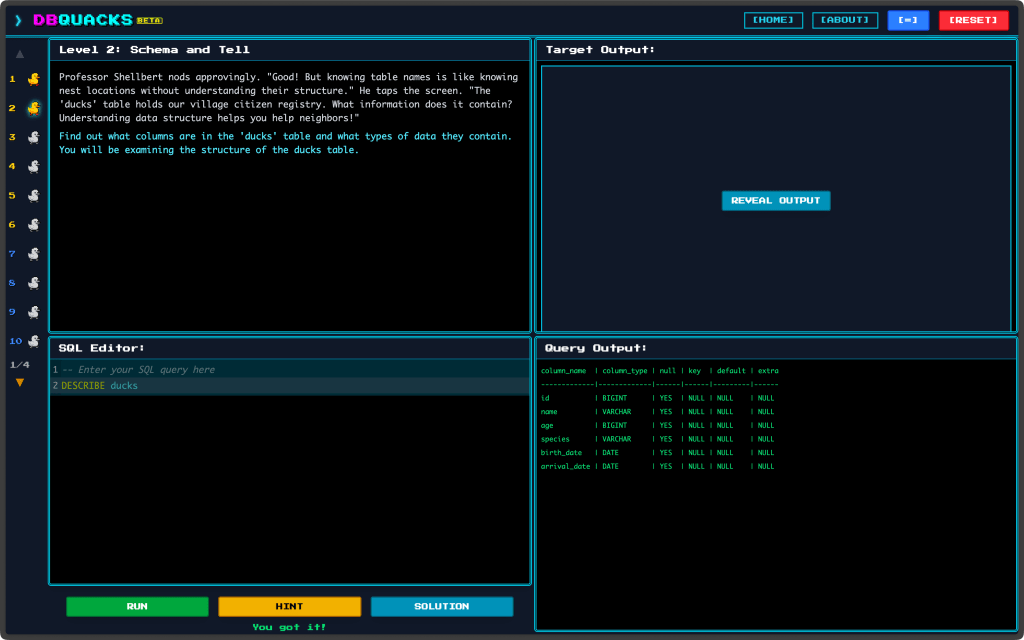Go to next level page arrow
The height and width of the screenshot is (640, 1024).
(20, 383)
